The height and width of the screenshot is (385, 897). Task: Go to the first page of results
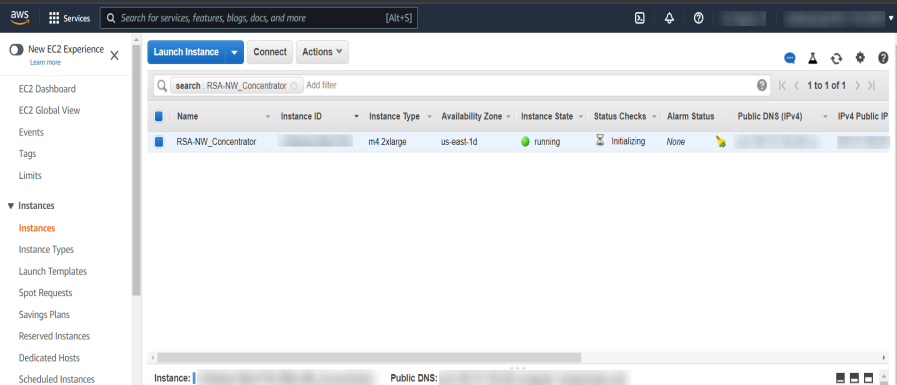(782, 85)
